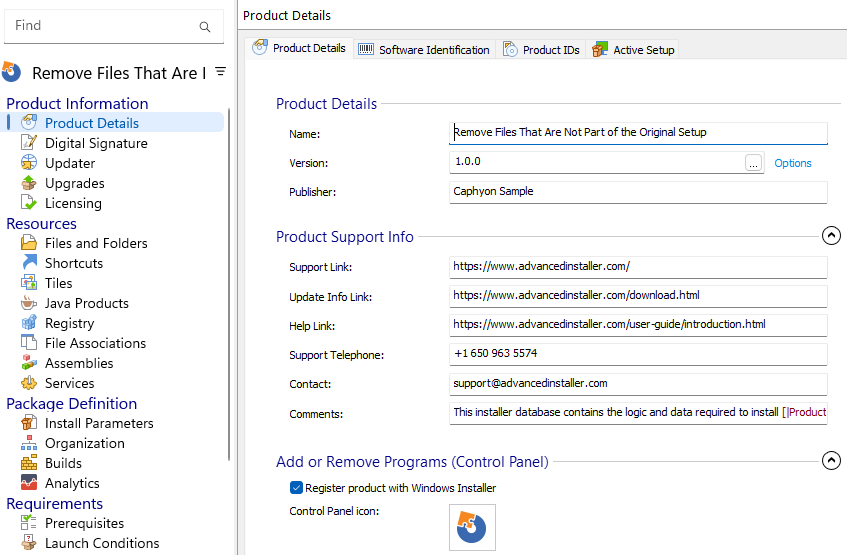This screenshot has height=555, width=847.
Task: Open the project view filter menu icon
Action: pos(220,71)
